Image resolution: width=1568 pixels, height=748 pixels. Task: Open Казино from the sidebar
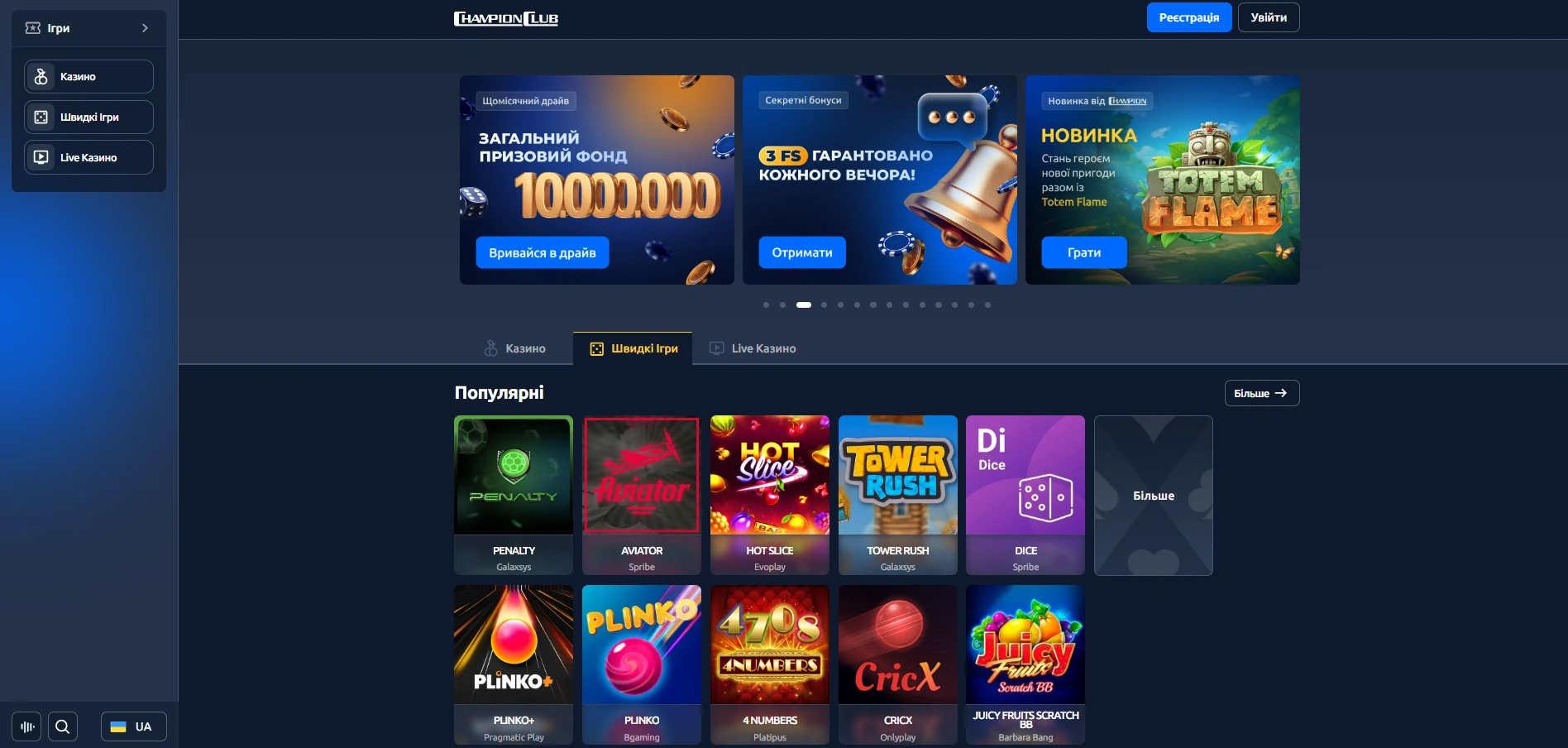(x=88, y=76)
